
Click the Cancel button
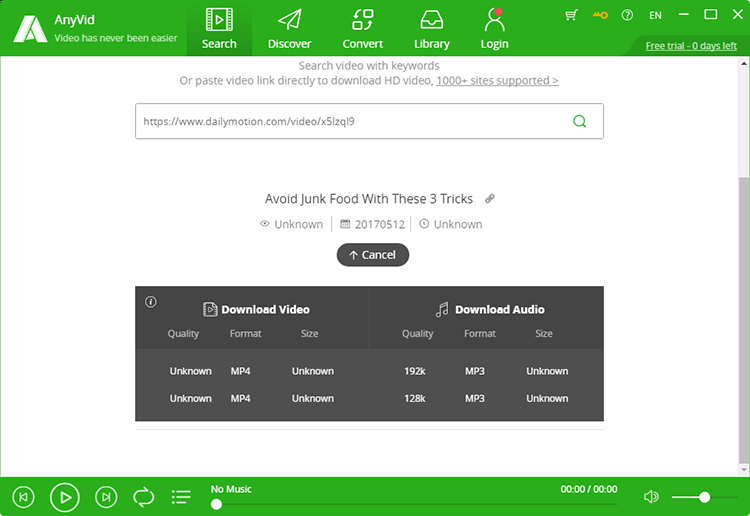click(x=373, y=255)
